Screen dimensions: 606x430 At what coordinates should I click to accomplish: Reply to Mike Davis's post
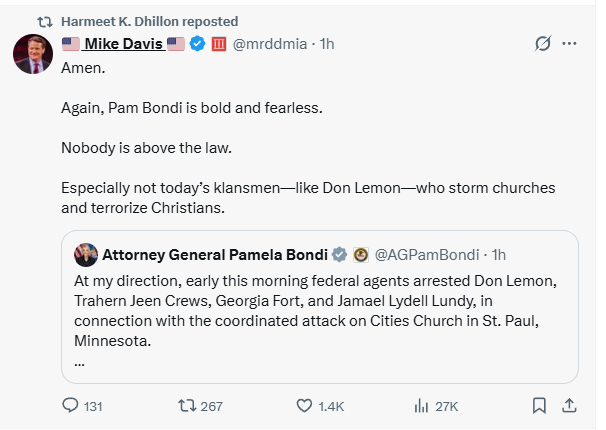click(70, 406)
